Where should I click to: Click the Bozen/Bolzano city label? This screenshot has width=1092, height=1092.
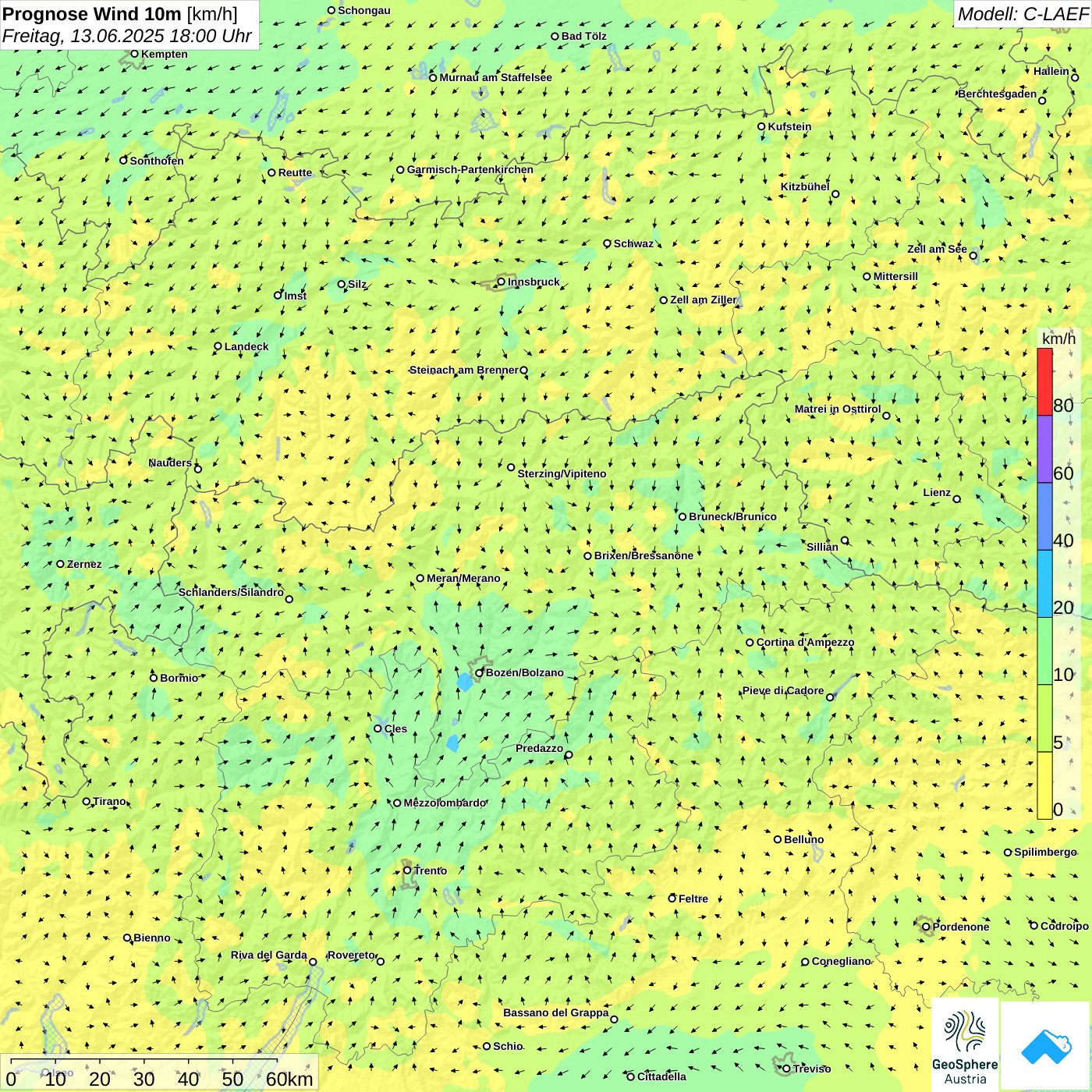[524, 672]
